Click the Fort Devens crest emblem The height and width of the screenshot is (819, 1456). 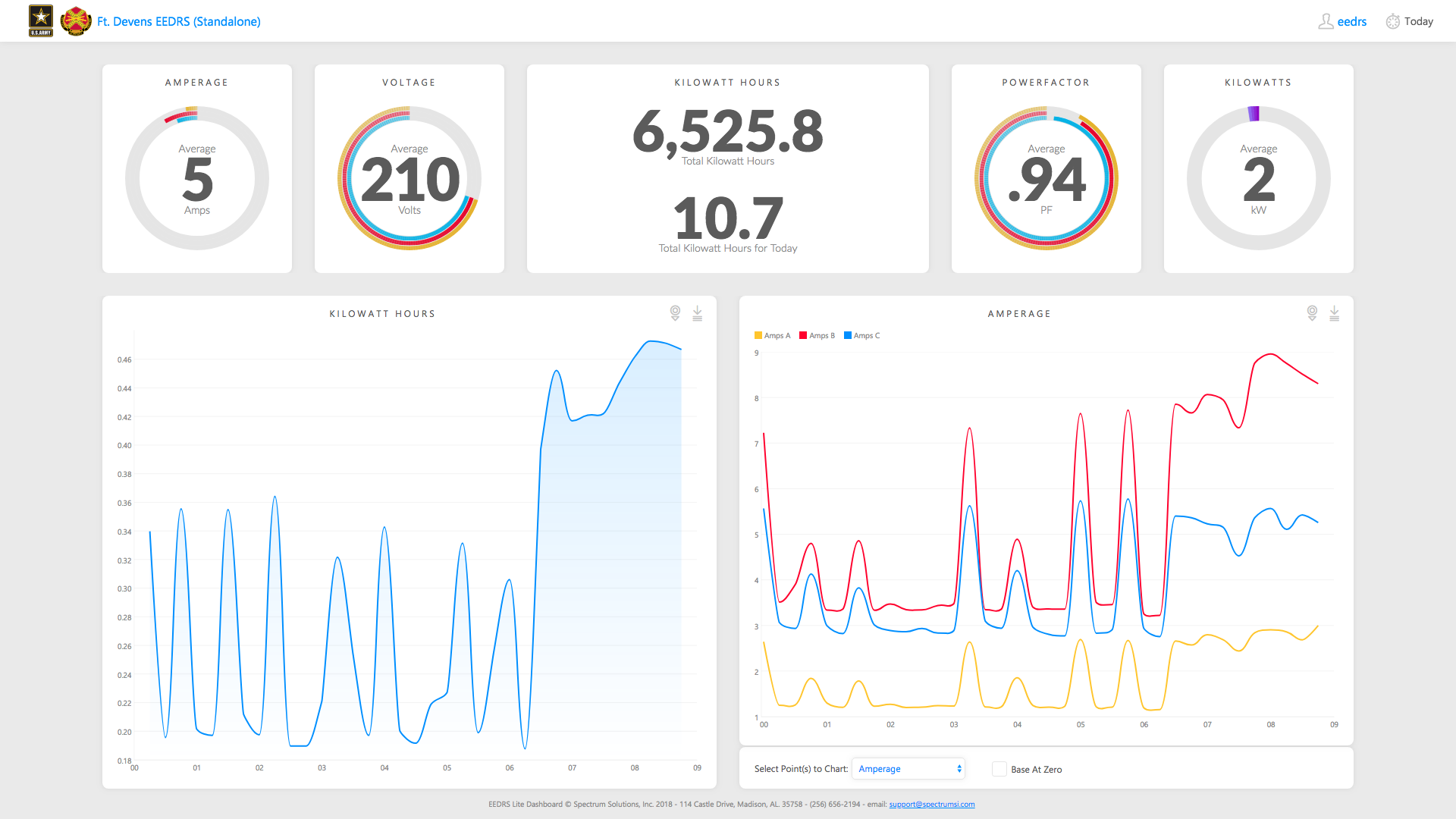pos(76,20)
